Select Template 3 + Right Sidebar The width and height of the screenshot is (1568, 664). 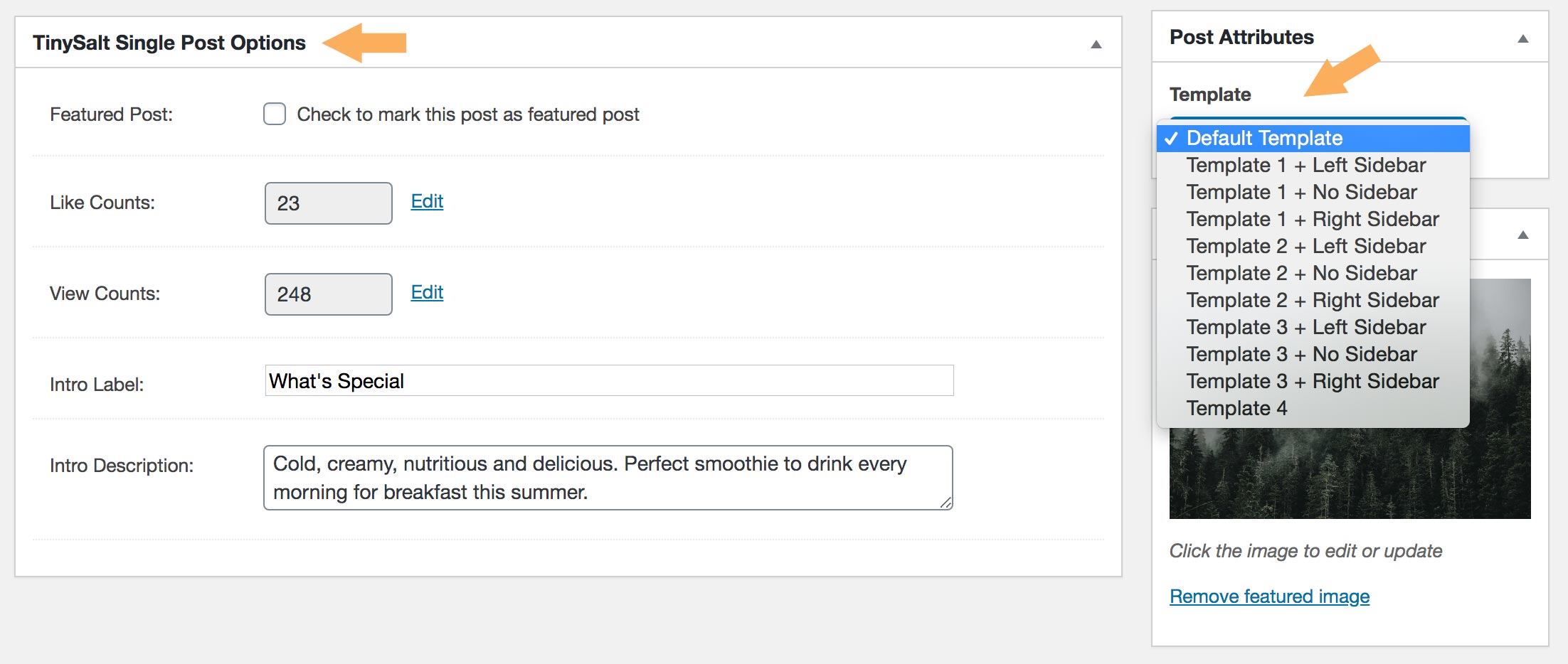click(x=1311, y=381)
